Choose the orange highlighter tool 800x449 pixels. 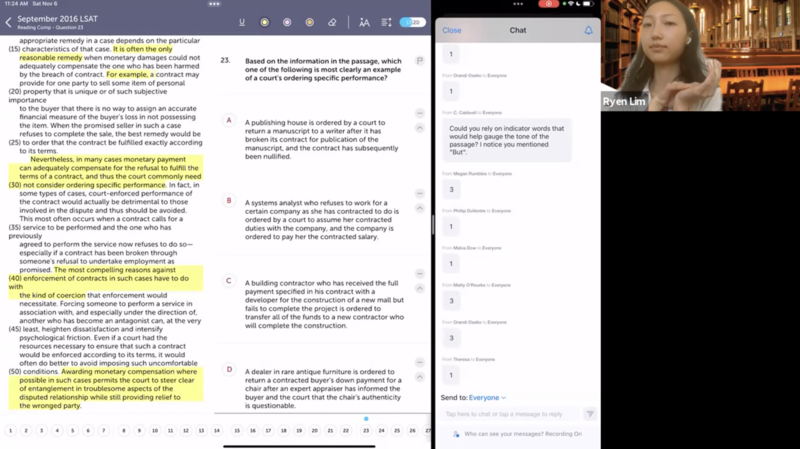coord(310,22)
